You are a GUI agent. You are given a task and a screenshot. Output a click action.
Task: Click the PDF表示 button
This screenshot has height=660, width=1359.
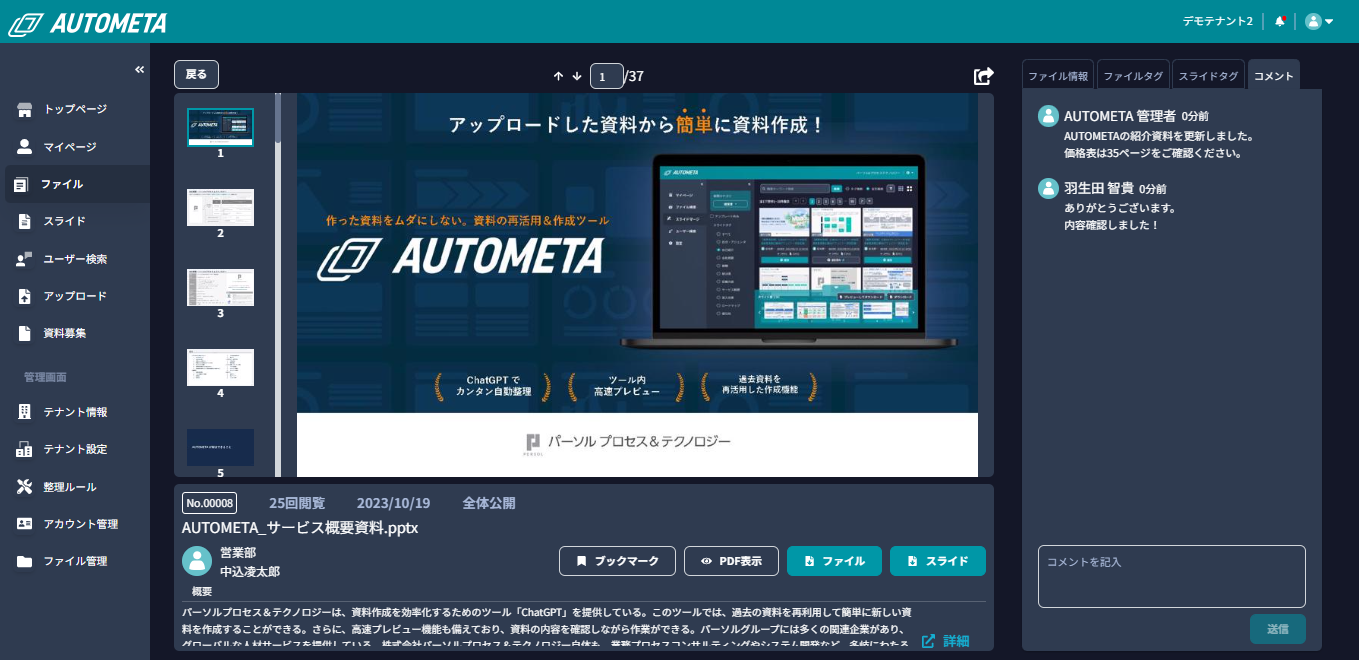pos(731,561)
